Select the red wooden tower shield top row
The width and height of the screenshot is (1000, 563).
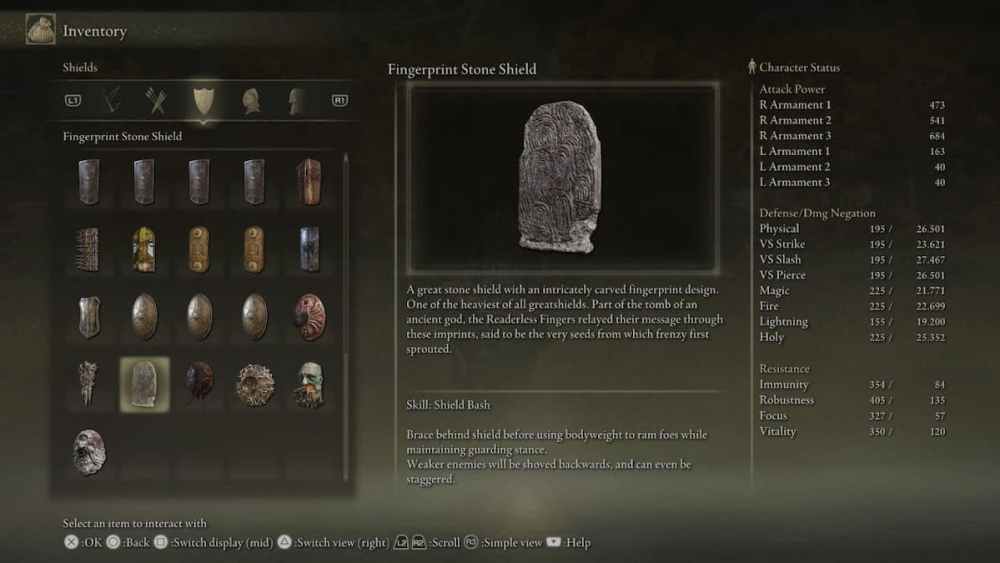coord(309,182)
